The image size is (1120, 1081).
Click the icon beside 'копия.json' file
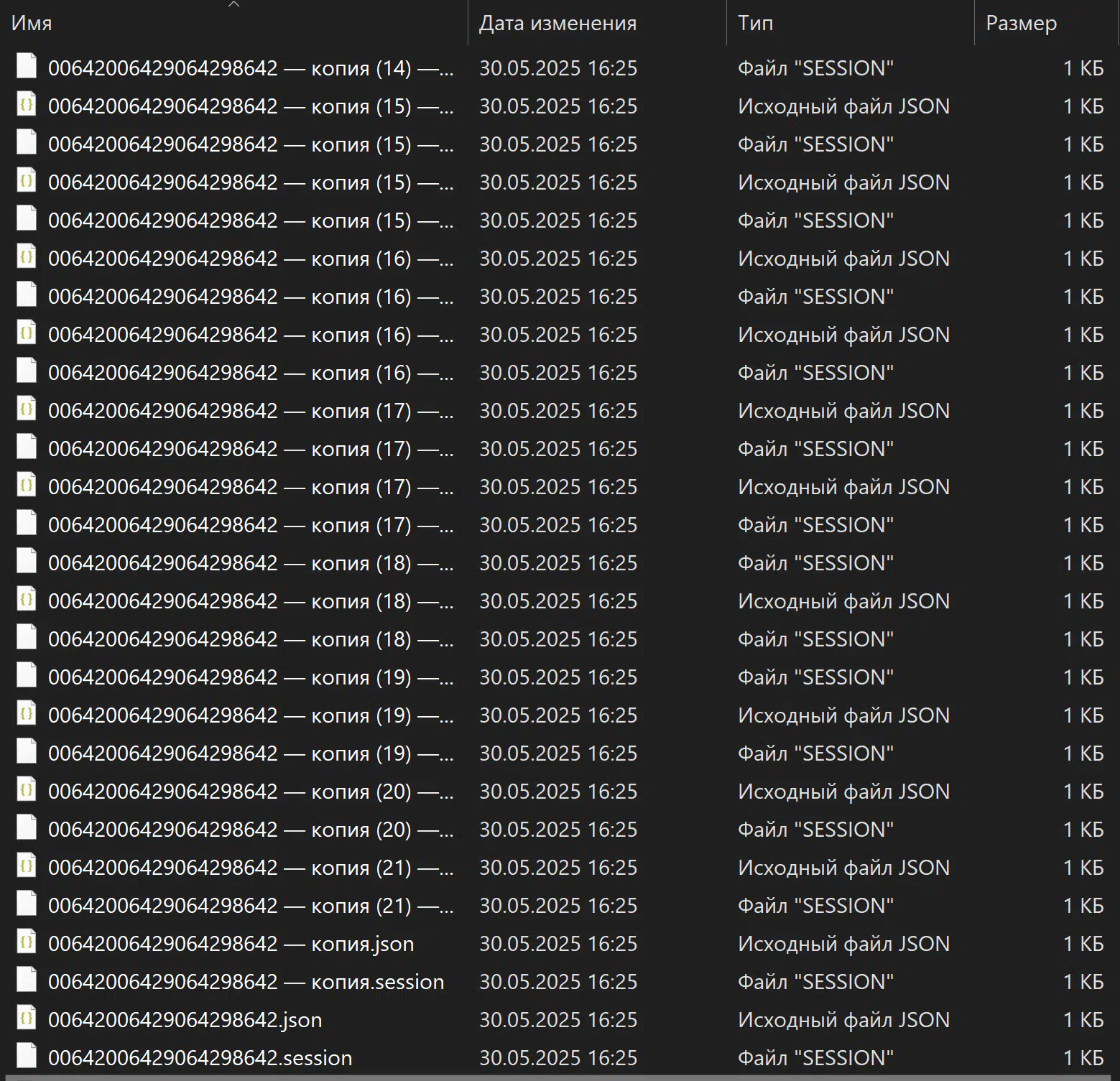coord(27,942)
